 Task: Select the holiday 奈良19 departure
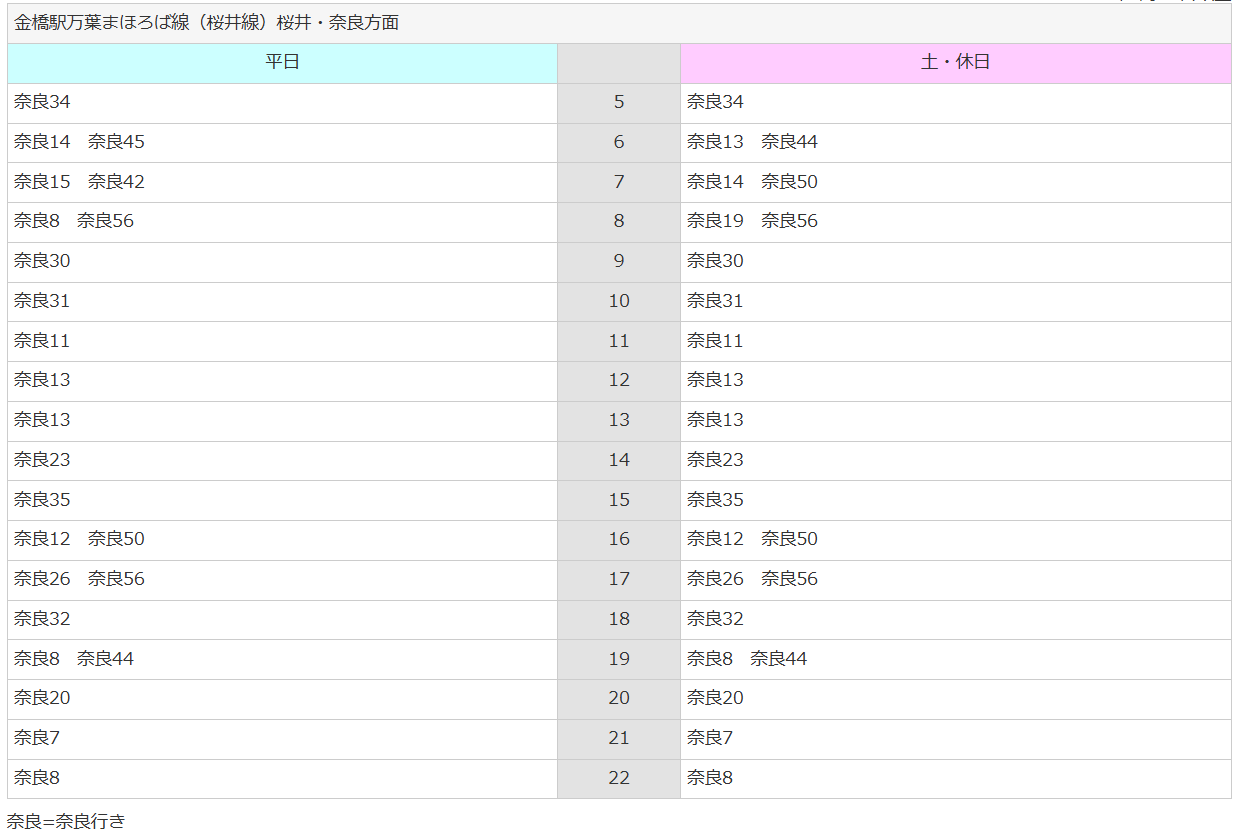tap(715, 221)
